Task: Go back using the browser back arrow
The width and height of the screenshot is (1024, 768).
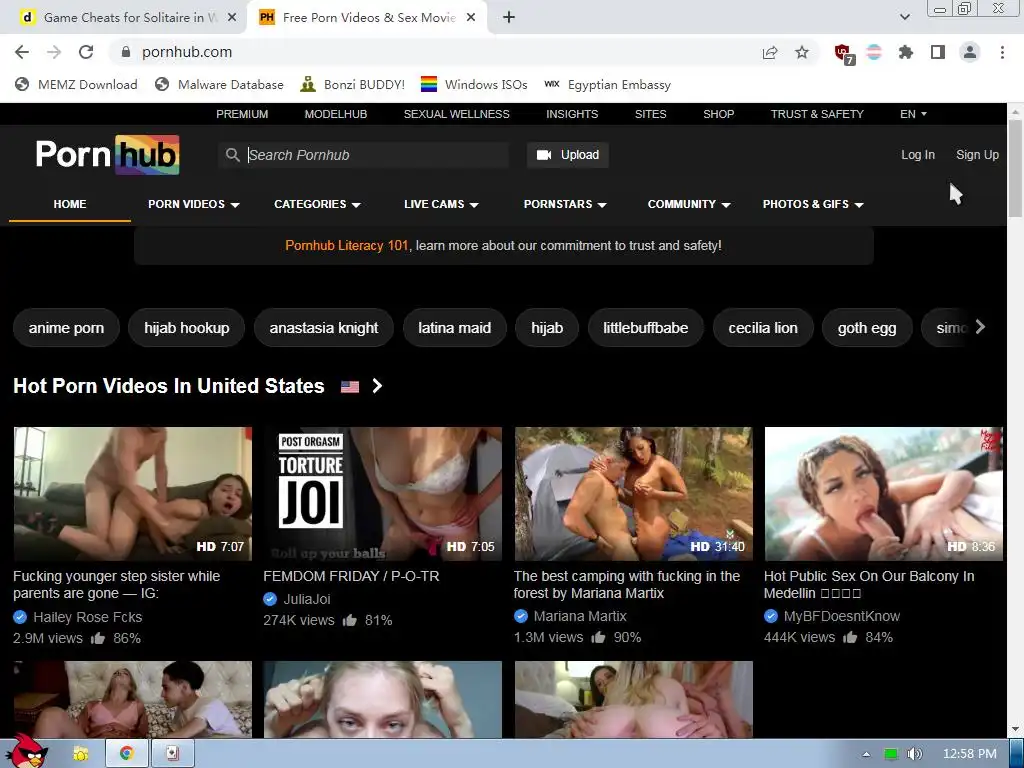Action: point(22,52)
